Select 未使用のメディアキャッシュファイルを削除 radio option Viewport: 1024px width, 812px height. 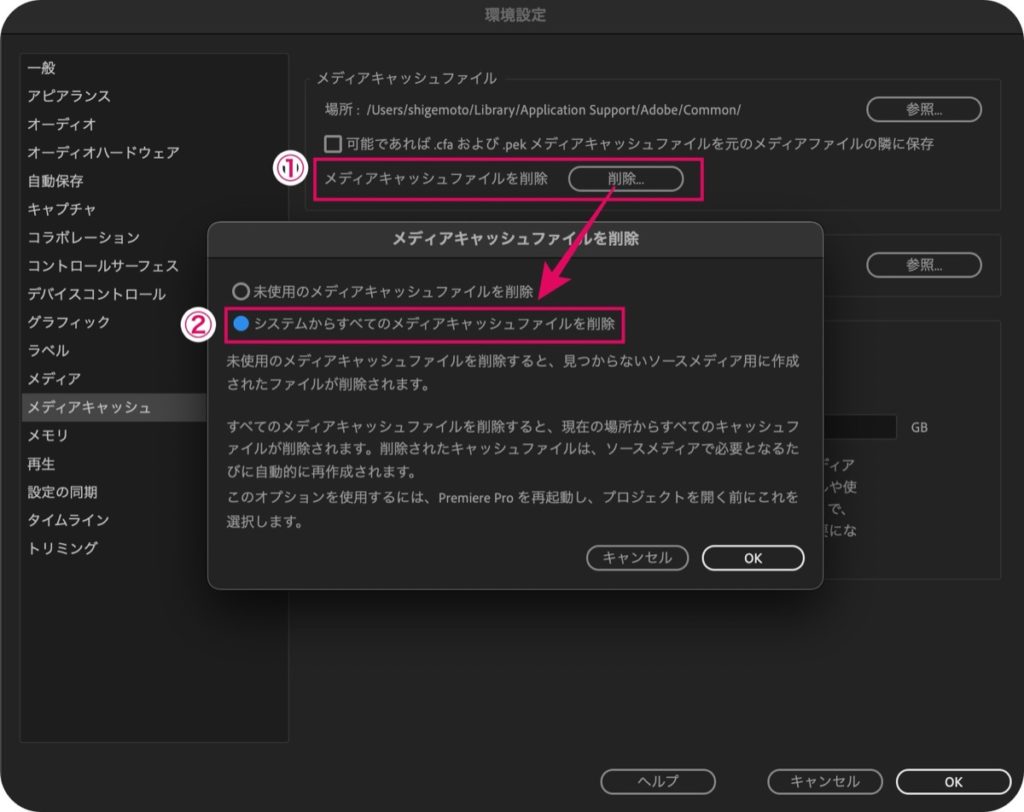(x=241, y=291)
